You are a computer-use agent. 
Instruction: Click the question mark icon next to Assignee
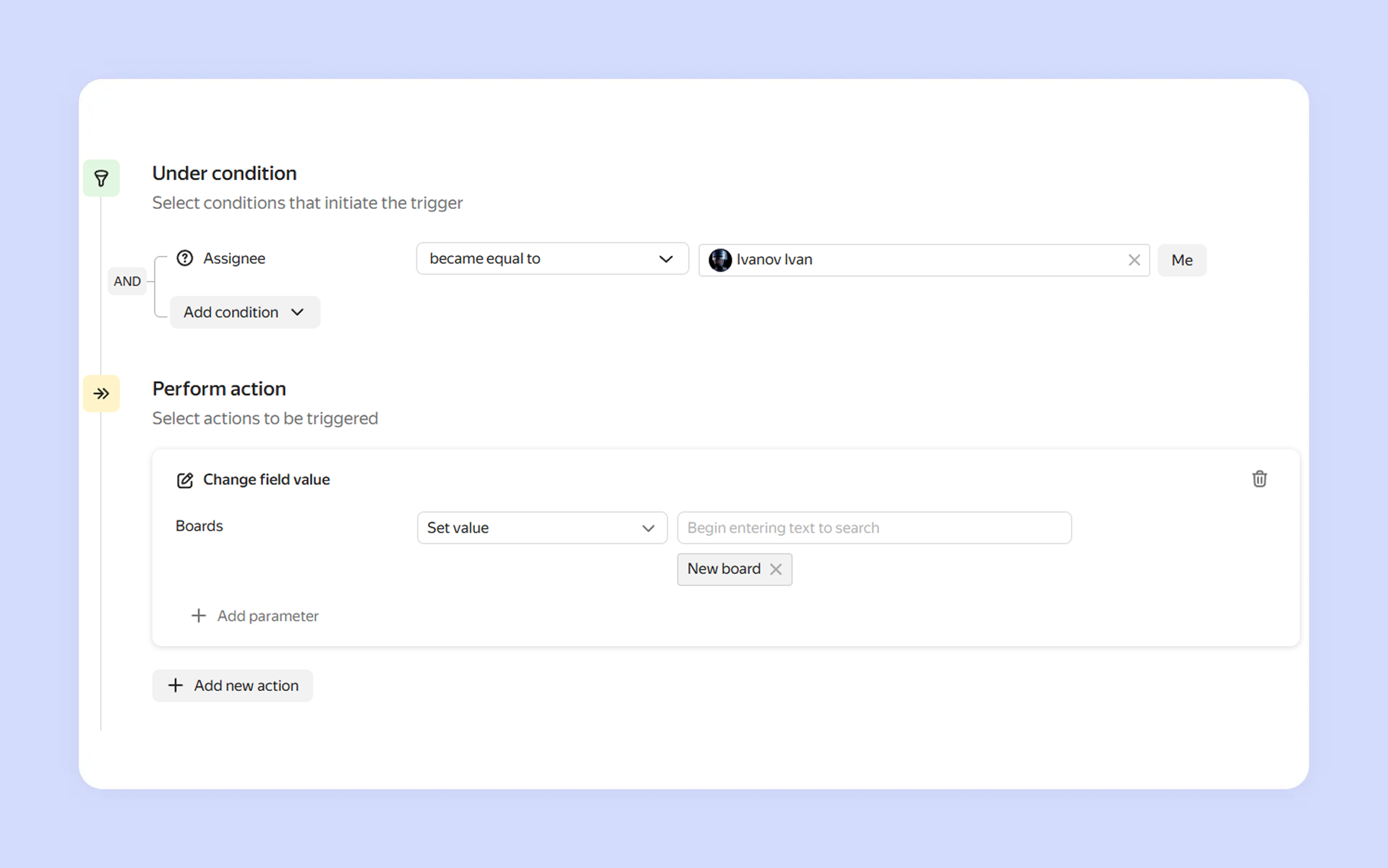[x=185, y=259]
